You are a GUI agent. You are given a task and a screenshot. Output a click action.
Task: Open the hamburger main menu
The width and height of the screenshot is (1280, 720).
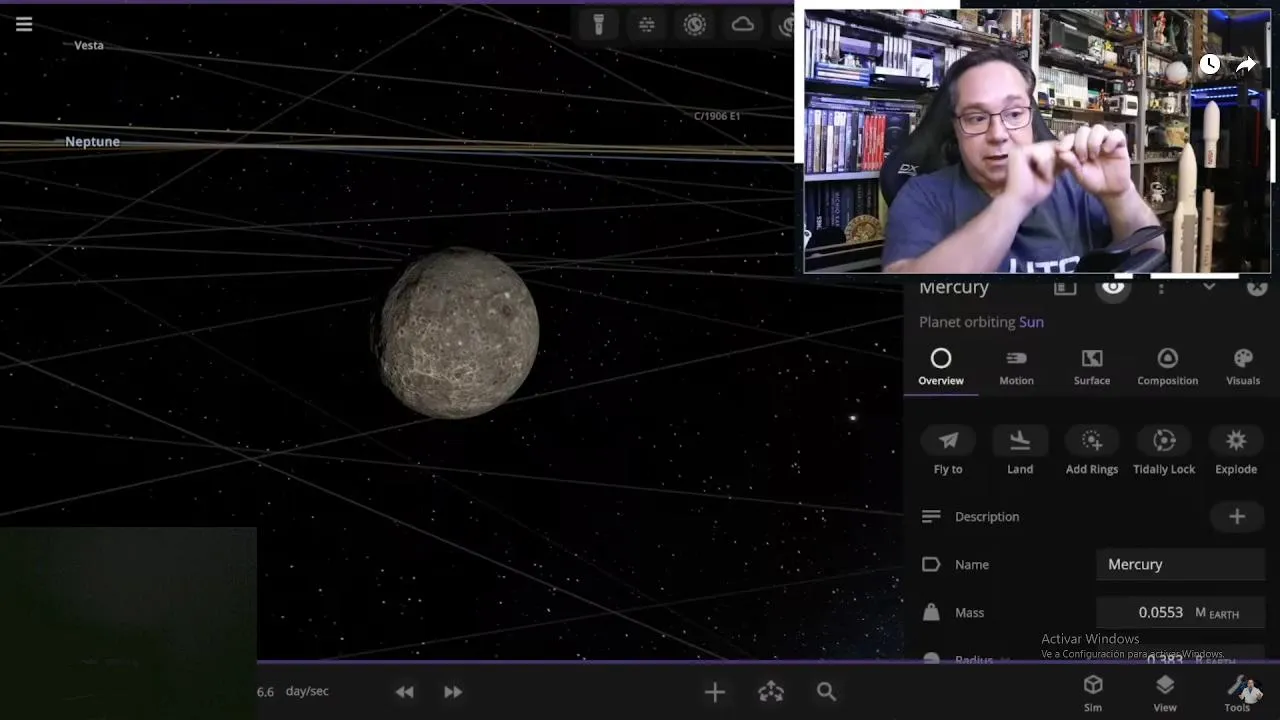[24, 24]
